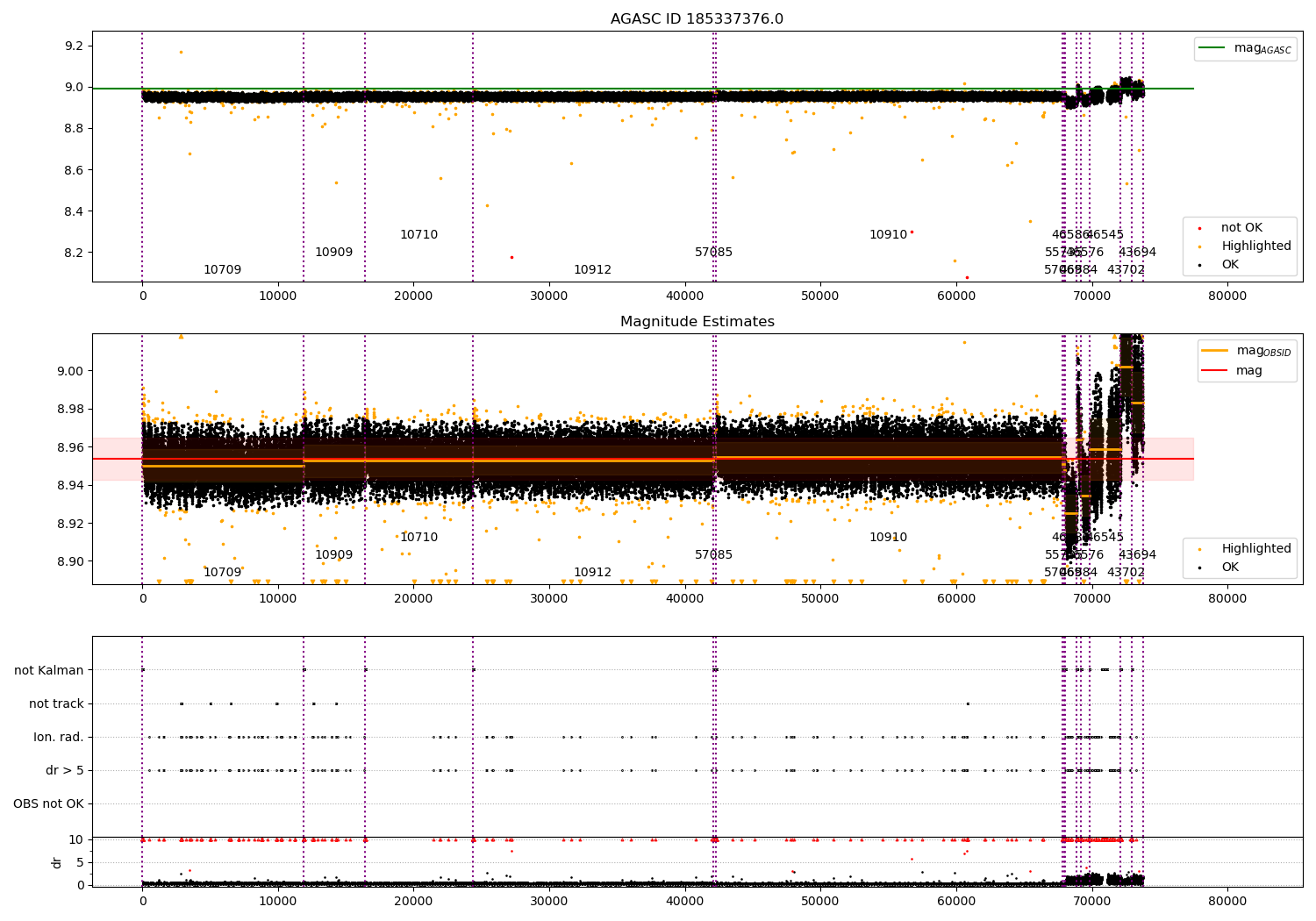Click y-axis tick 8.98 in middle plot

pyautogui.click(x=71, y=409)
